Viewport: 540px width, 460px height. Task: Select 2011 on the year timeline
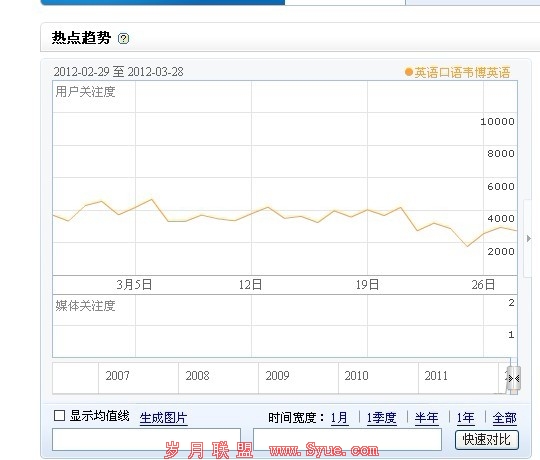[x=436, y=375]
